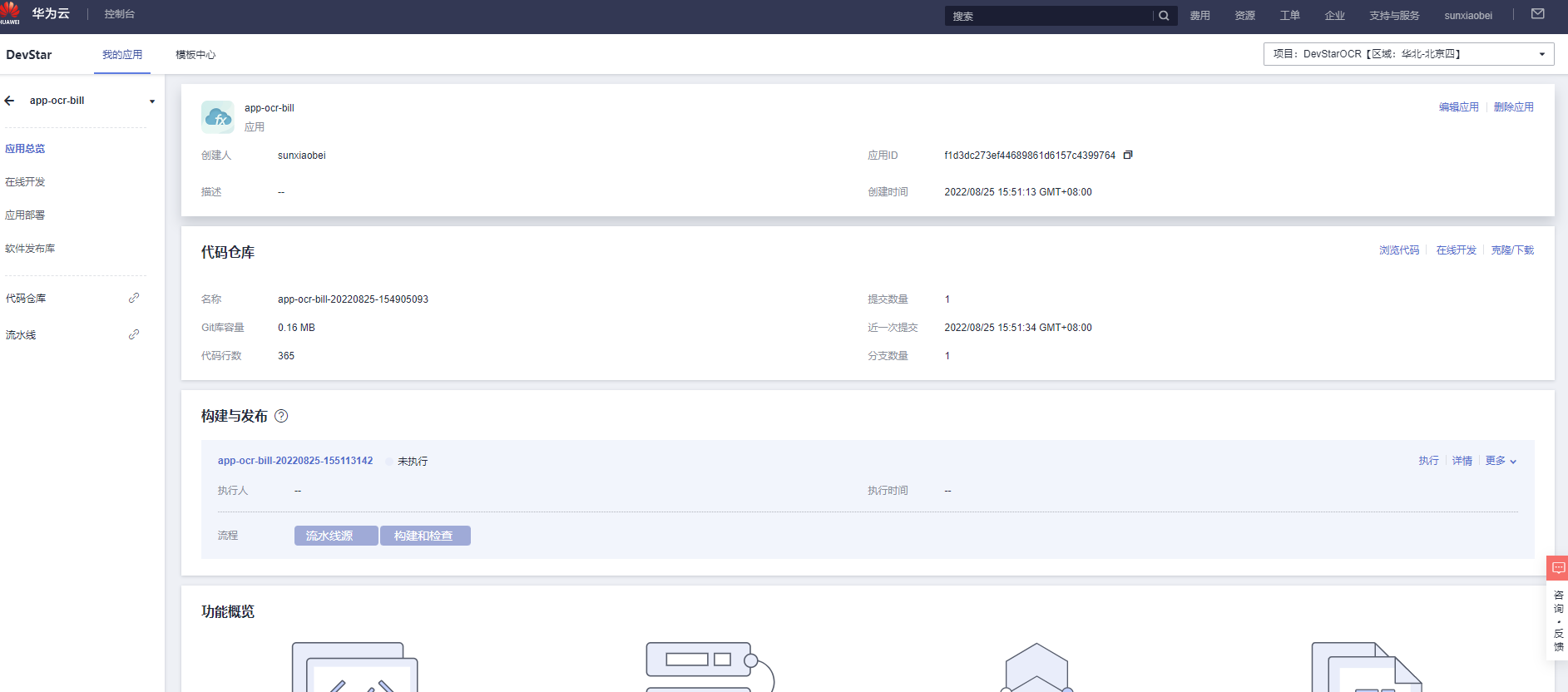Expand the app-ocr-bill application switcher
Screen dimensions: 1568x692
[152, 101]
